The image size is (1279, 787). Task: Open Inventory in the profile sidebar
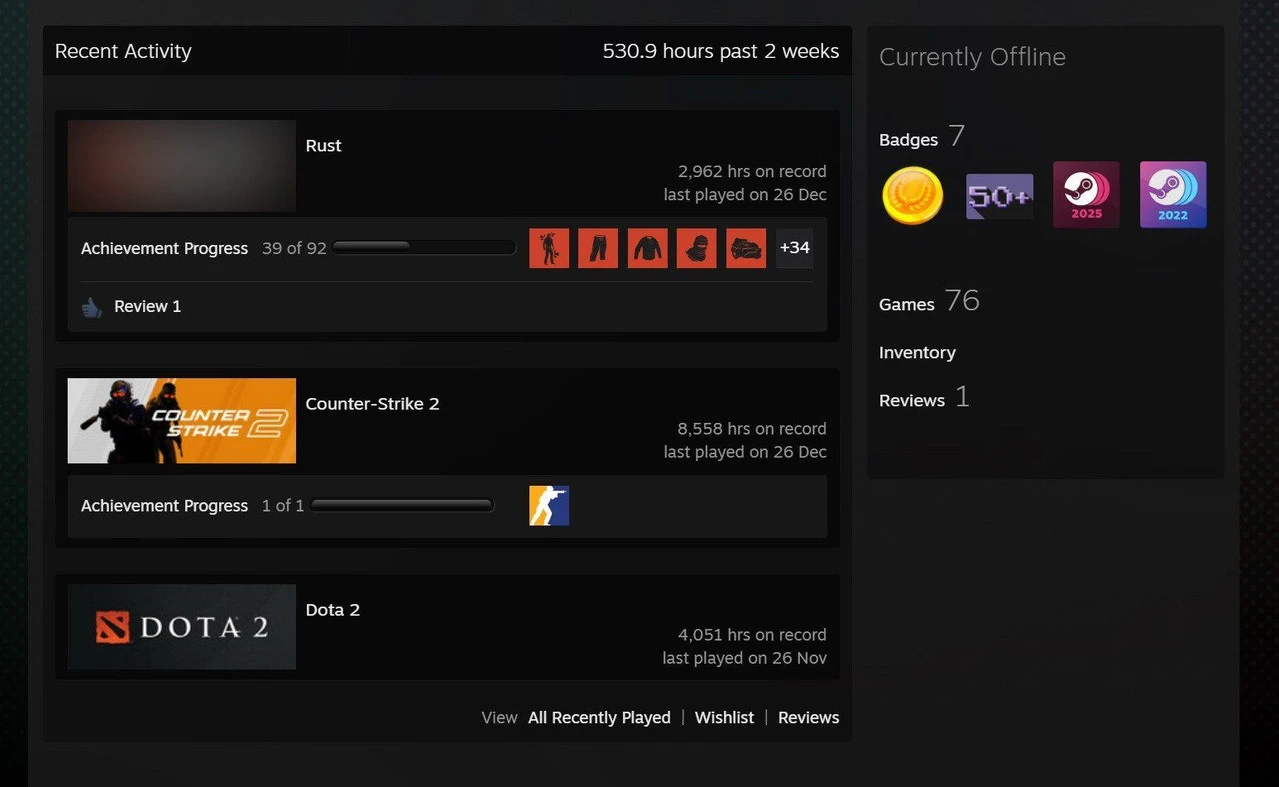click(917, 353)
